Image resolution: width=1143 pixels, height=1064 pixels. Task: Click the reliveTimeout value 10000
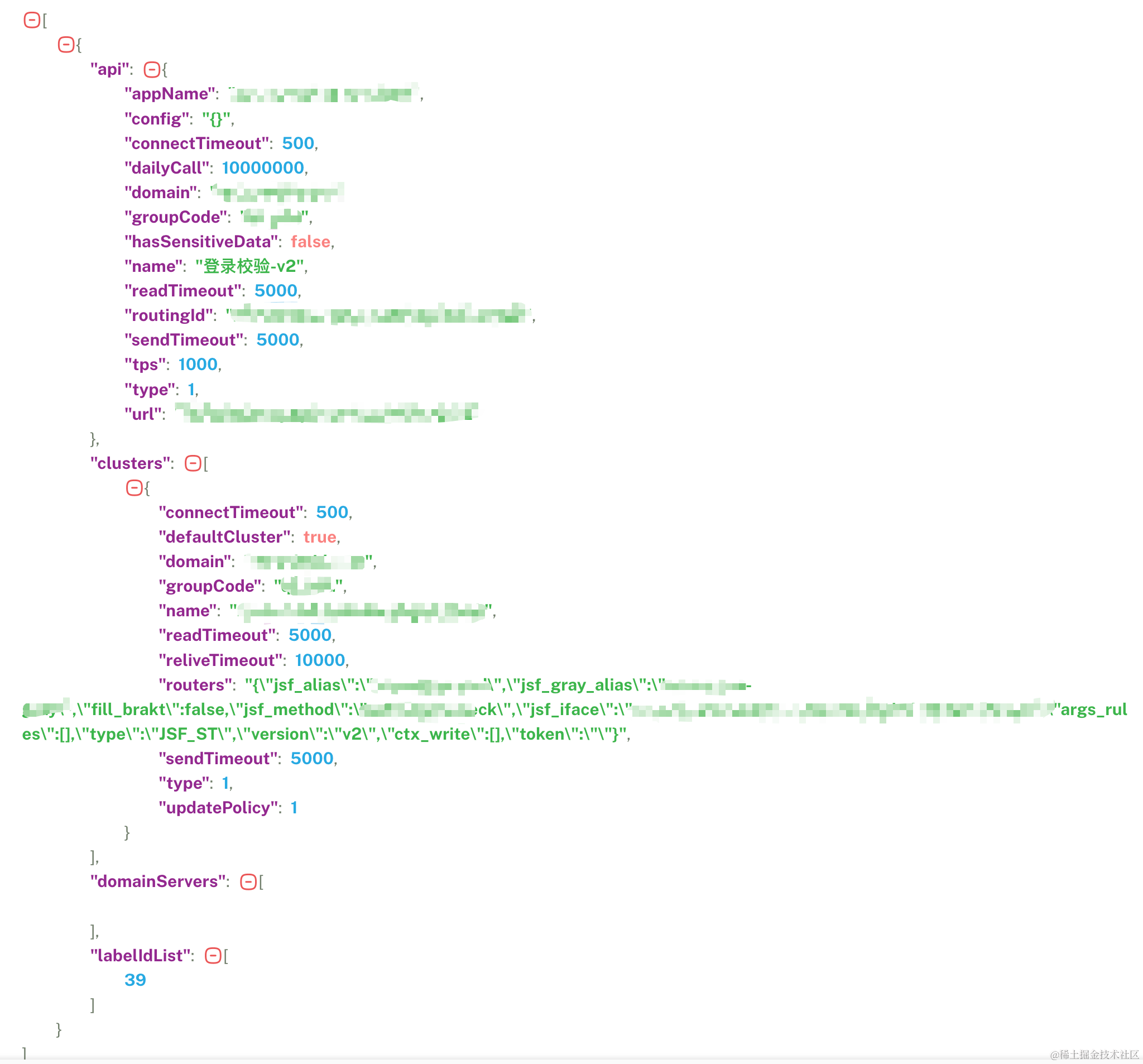(320, 660)
